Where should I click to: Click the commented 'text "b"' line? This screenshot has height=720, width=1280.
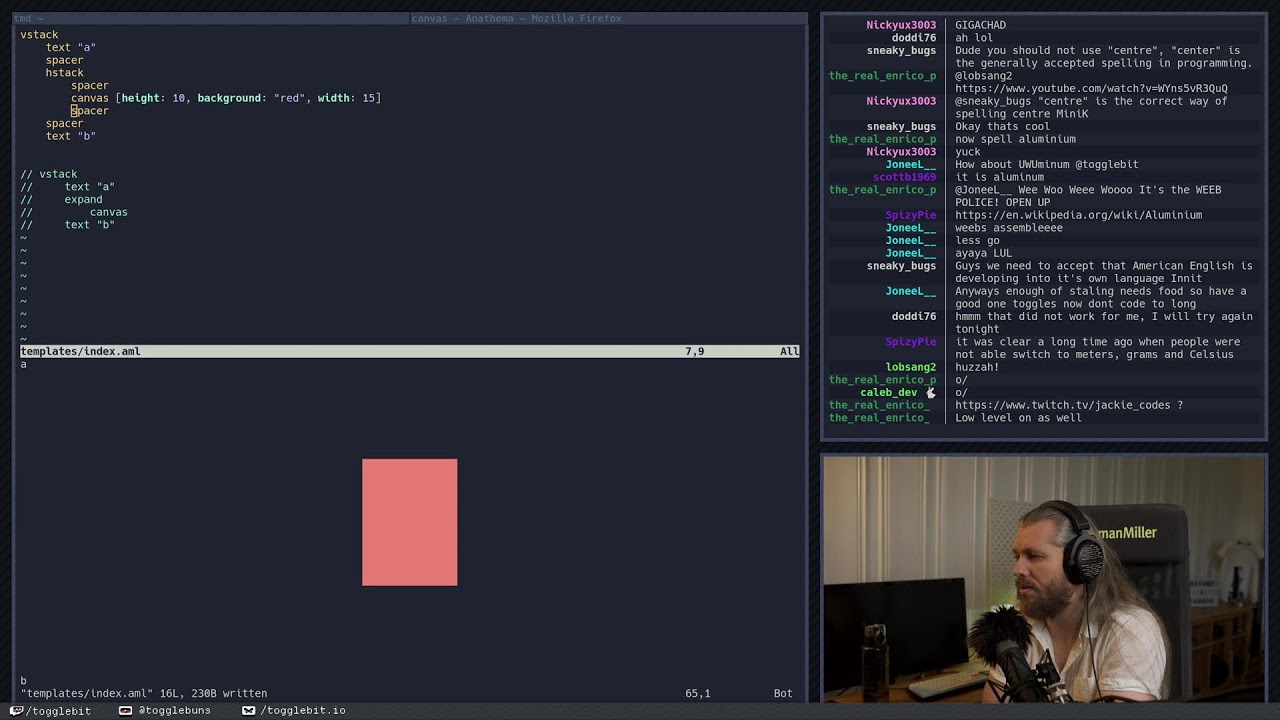point(90,225)
